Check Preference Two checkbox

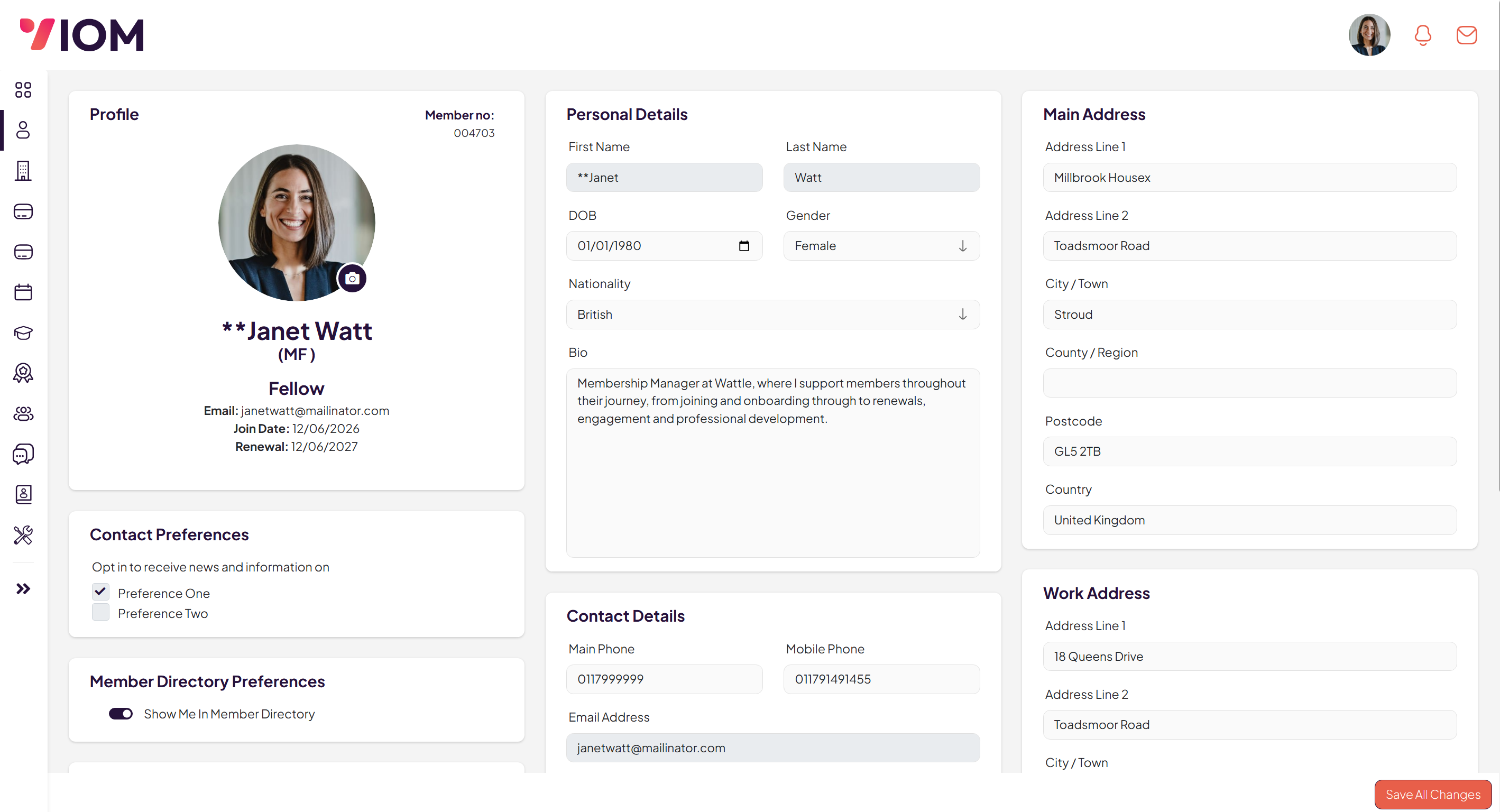click(x=101, y=612)
